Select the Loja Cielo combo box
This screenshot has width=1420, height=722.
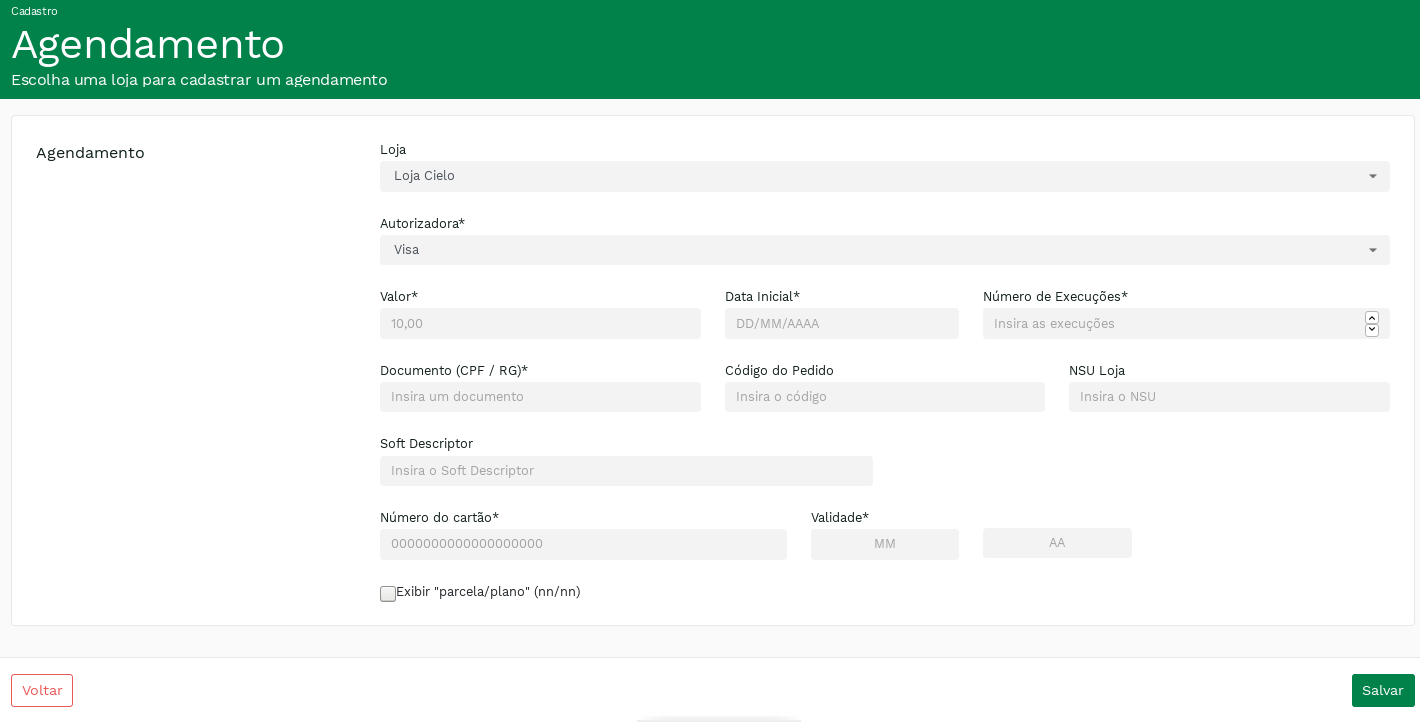[x=870, y=177]
